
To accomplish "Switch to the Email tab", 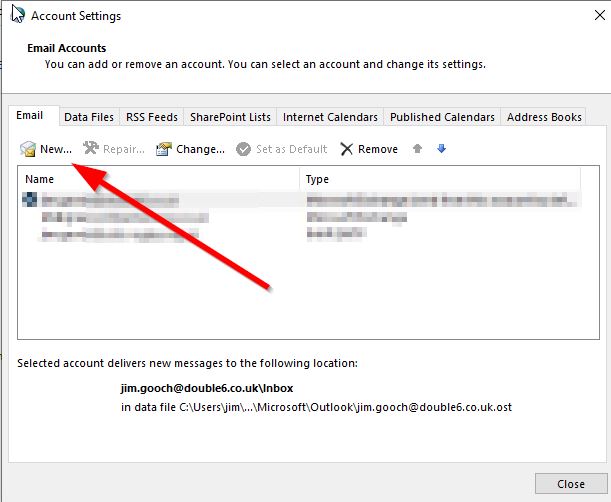I will [30, 116].
